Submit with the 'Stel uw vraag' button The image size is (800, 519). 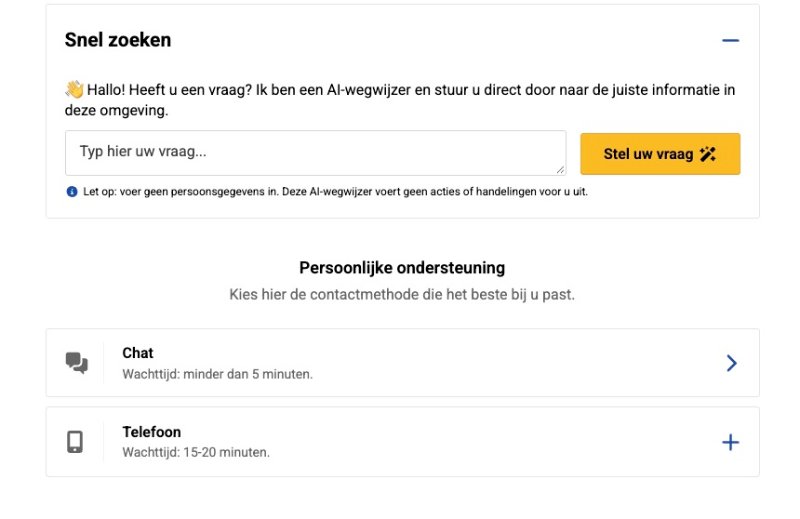pyautogui.click(x=660, y=154)
